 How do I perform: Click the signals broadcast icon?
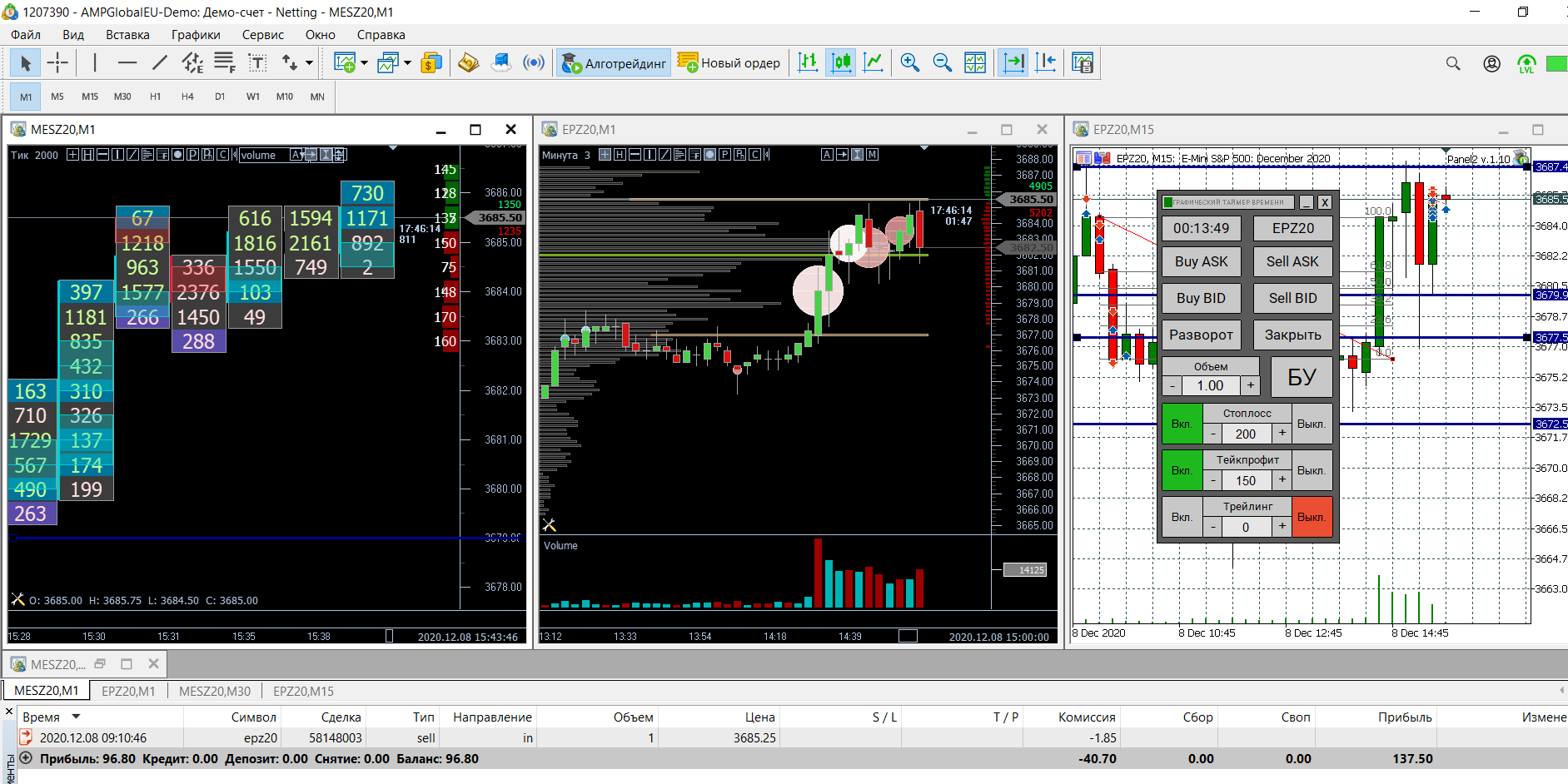(534, 62)
